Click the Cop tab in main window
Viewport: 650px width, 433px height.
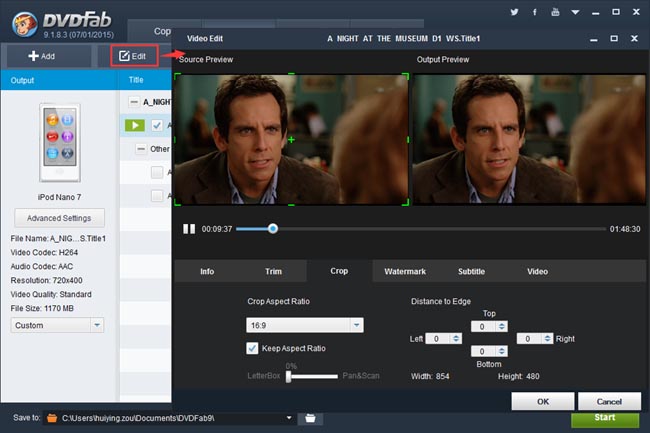click(162, 31)
